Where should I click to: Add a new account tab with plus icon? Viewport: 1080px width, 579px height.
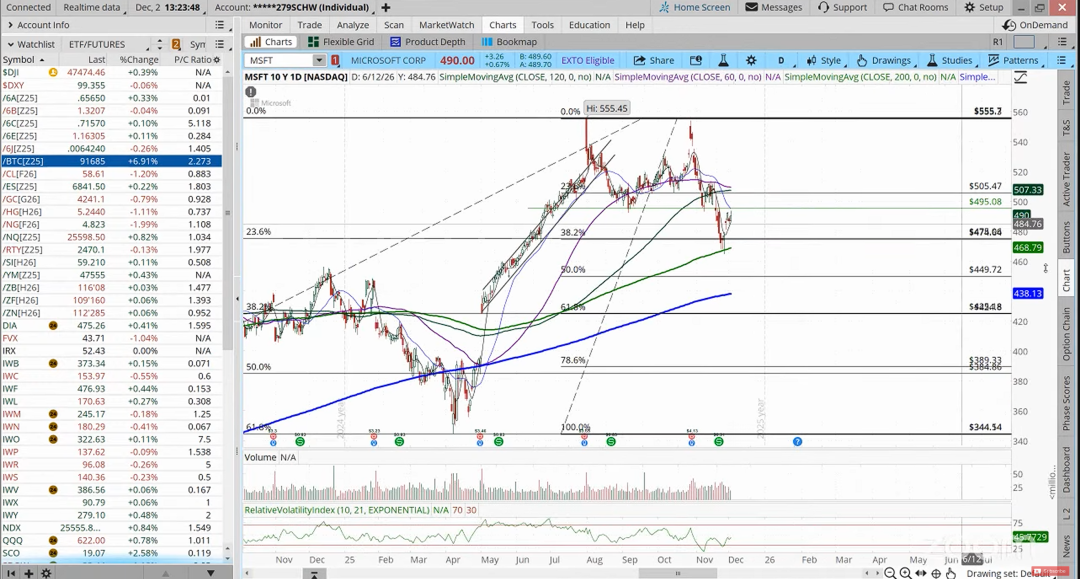[386, 8]
